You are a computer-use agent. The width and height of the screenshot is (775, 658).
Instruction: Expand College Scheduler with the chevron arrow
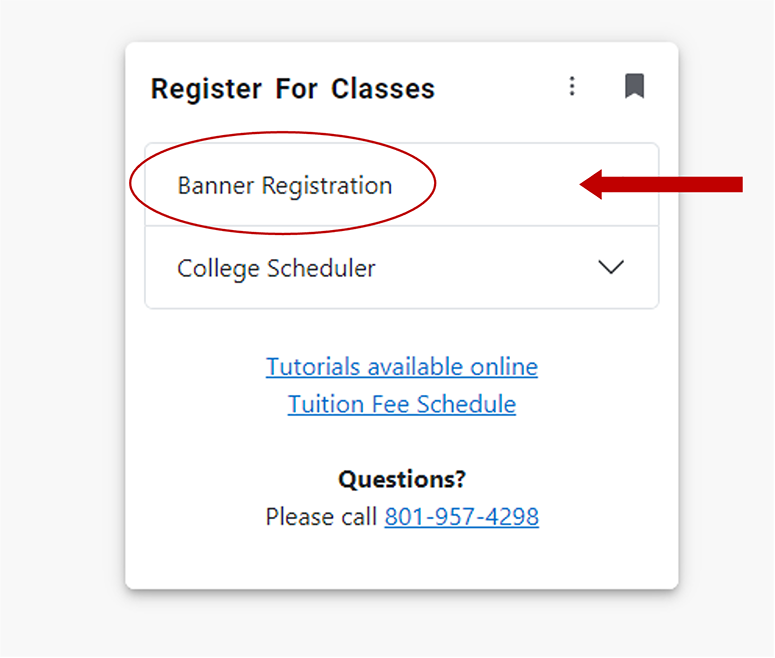tap(610, 268)
